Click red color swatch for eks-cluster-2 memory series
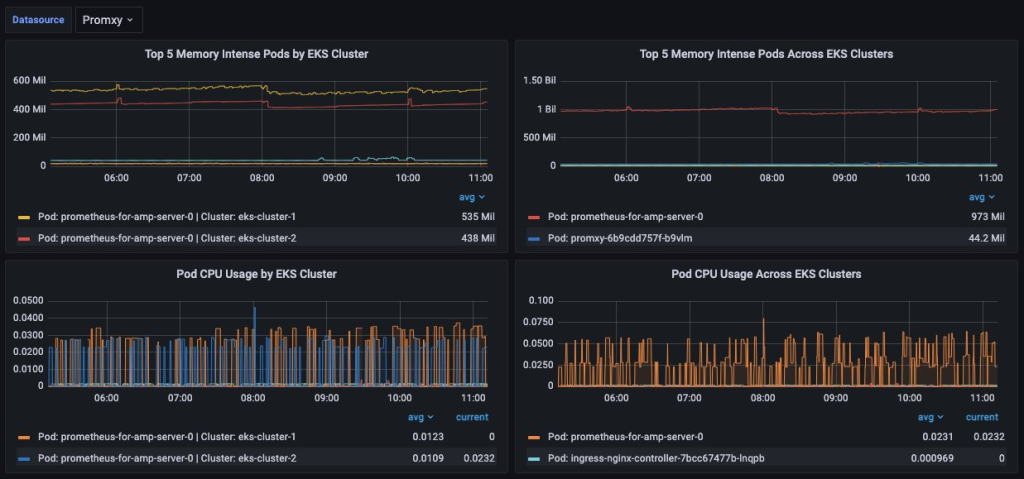 pyautogui.click(x=24, y=238)
